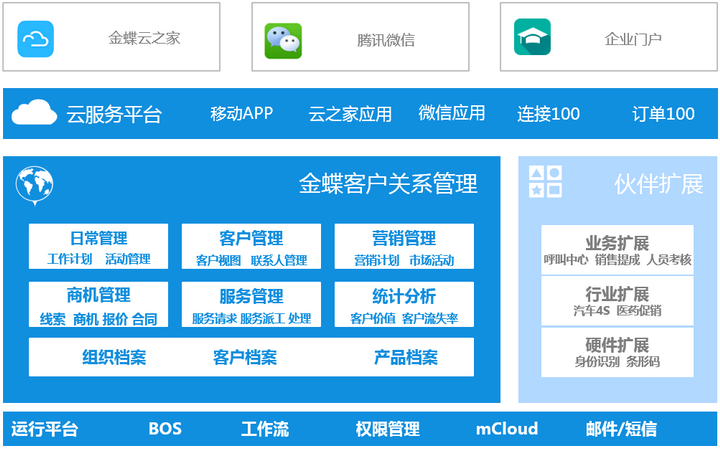
Task: Open the 服务管理 module heading
Action: [251, 297]
